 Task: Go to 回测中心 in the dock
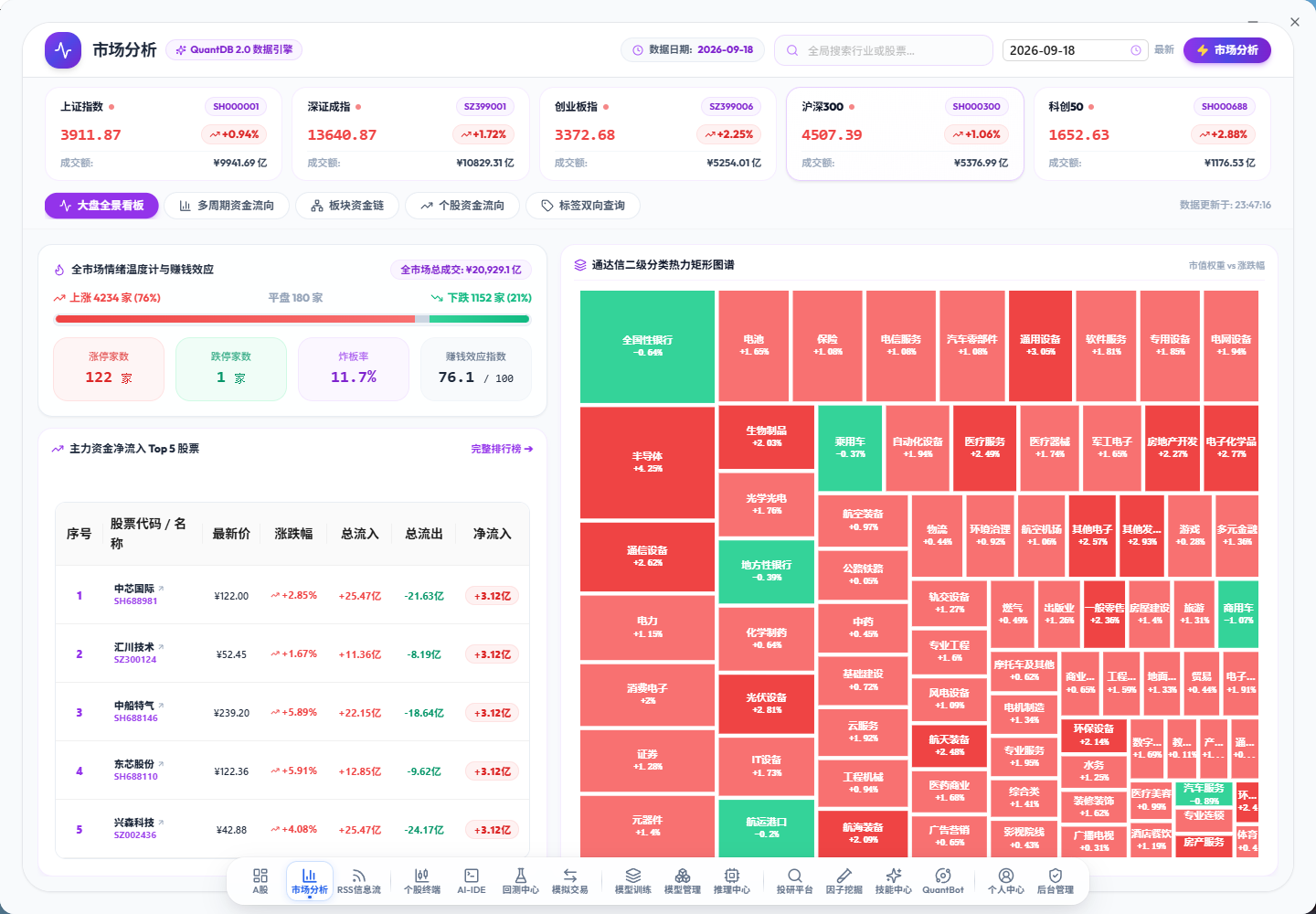coord(521,881)
